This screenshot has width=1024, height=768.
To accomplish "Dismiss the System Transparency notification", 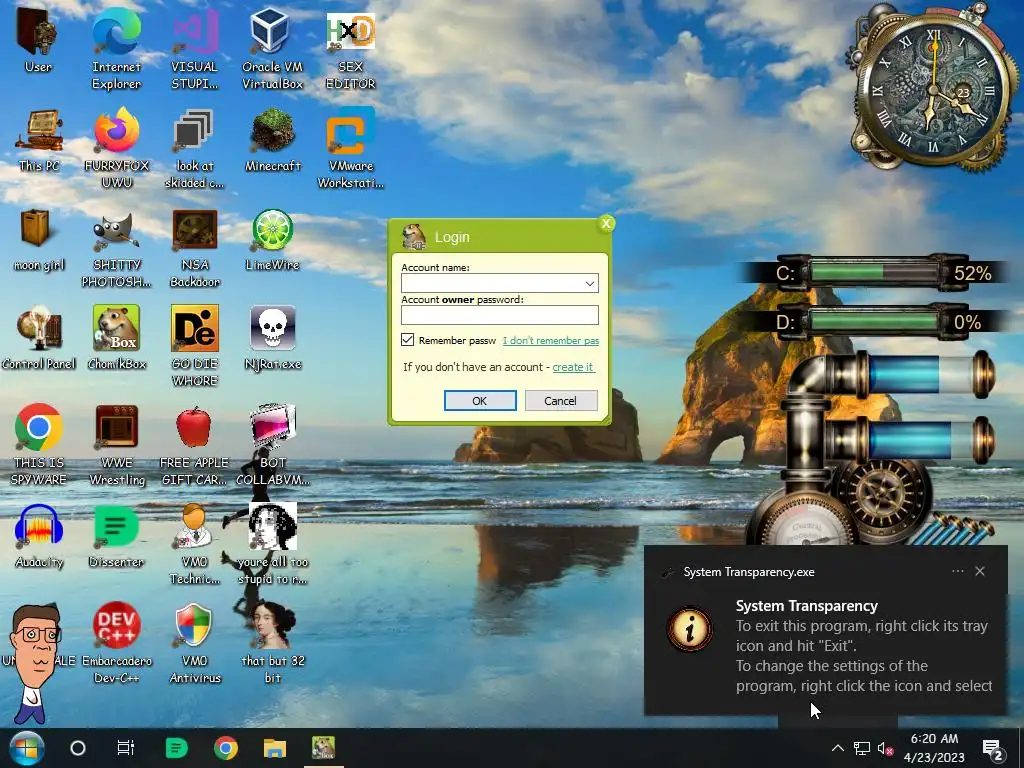I will pos(980,571).
